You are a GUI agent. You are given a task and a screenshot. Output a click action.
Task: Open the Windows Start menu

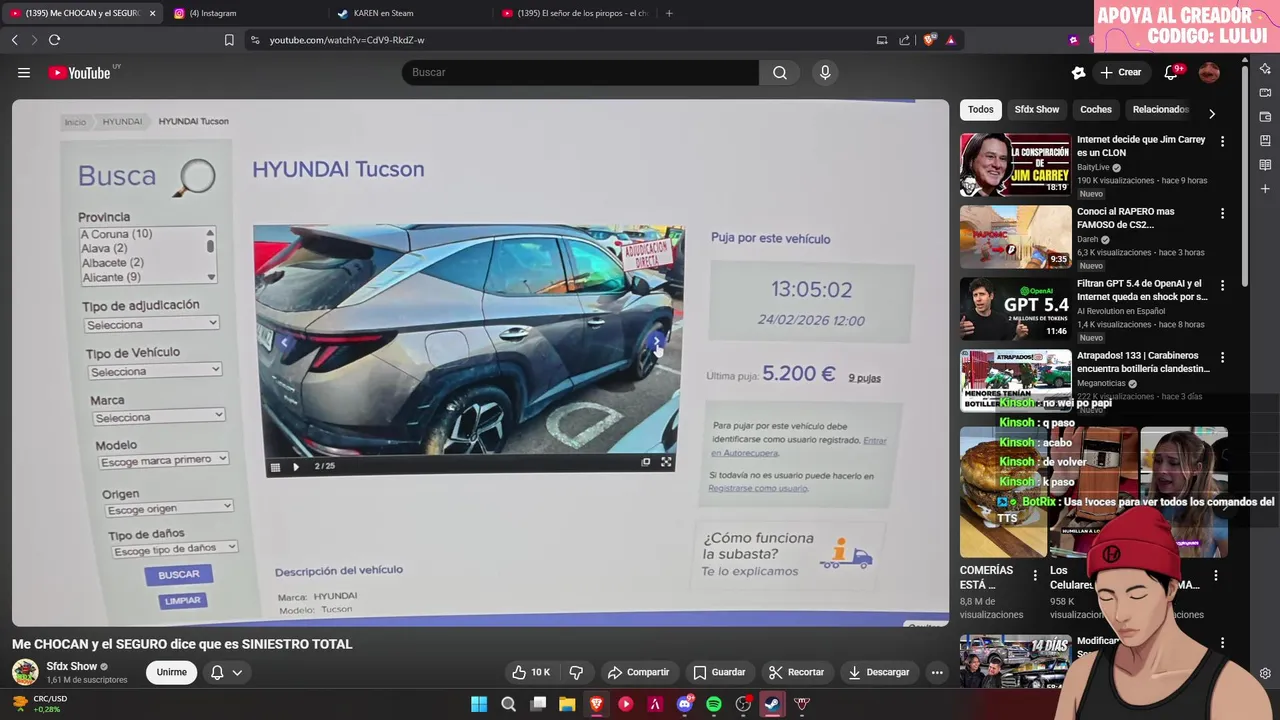[x=479, y=704]
